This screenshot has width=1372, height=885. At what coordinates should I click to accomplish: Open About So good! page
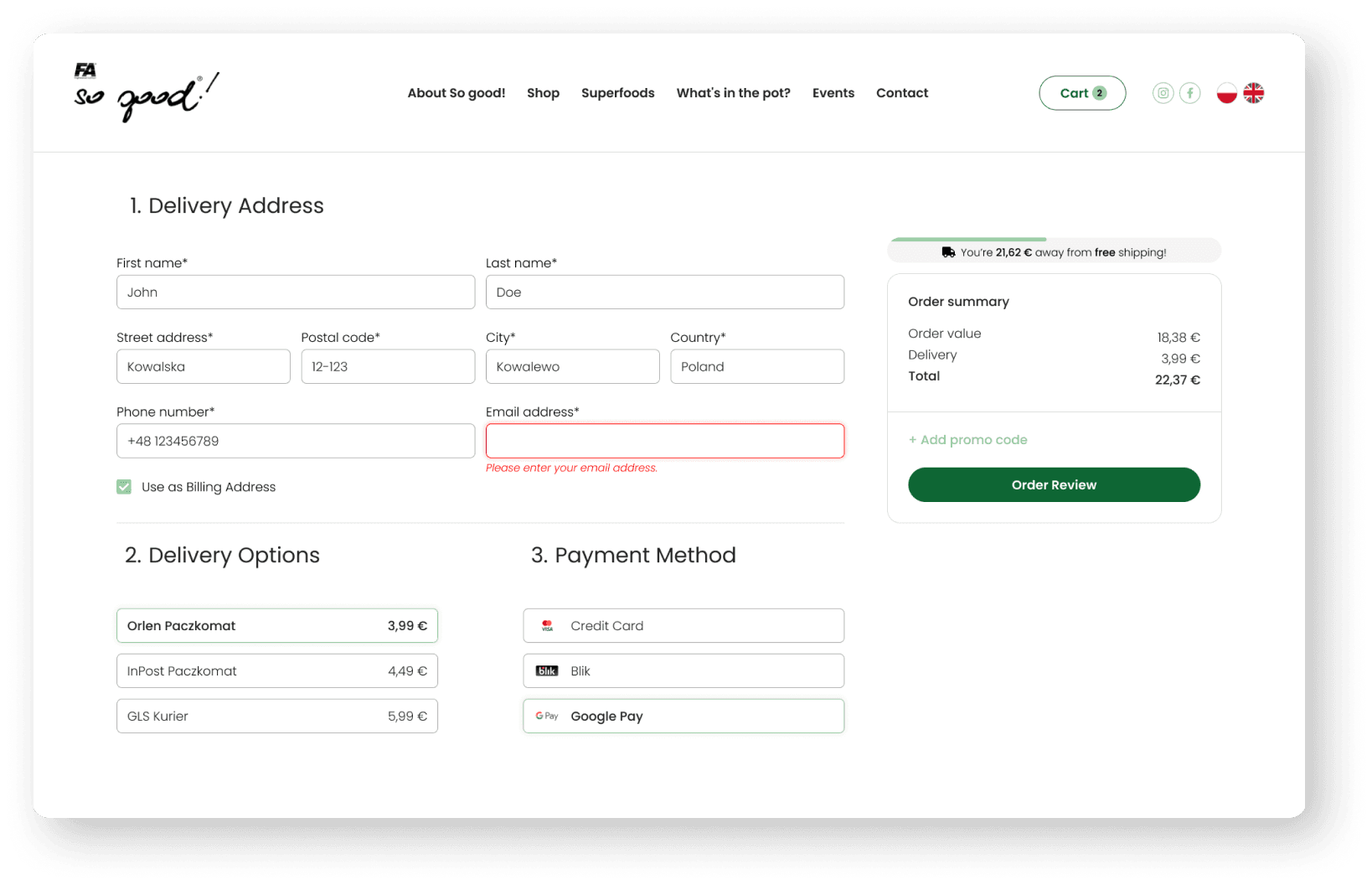456,93
